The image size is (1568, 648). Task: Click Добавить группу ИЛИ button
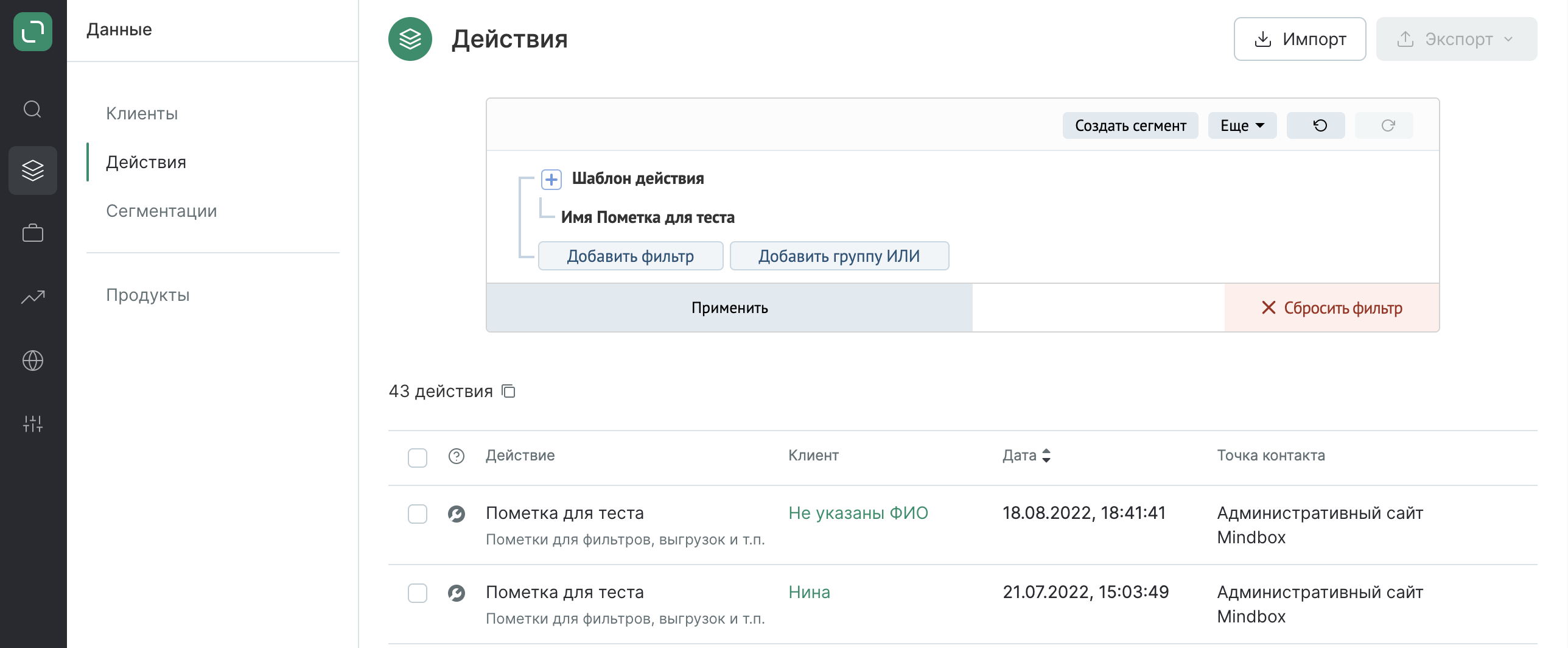click(839, 256)
